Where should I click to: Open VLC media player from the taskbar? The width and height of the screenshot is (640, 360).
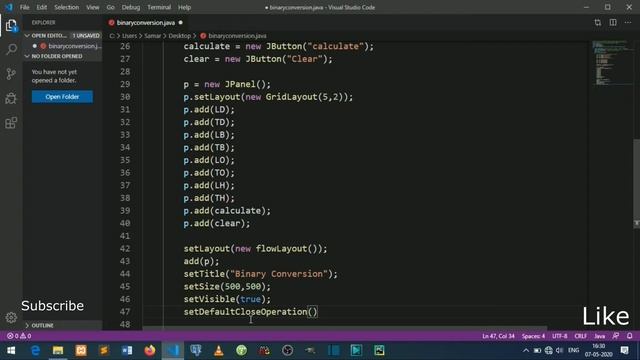[219, 350]
